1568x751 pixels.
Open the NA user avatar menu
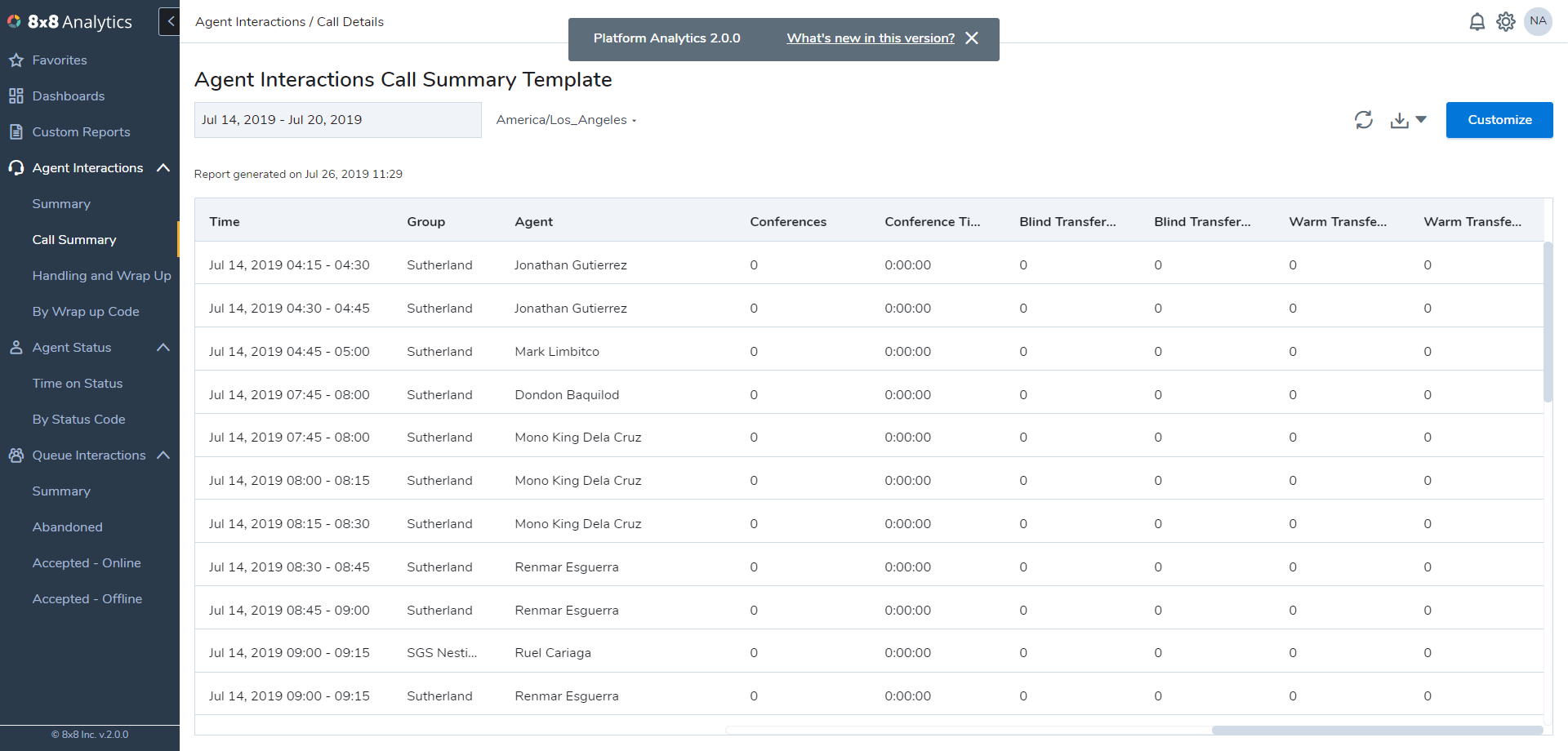(1539, 21)
